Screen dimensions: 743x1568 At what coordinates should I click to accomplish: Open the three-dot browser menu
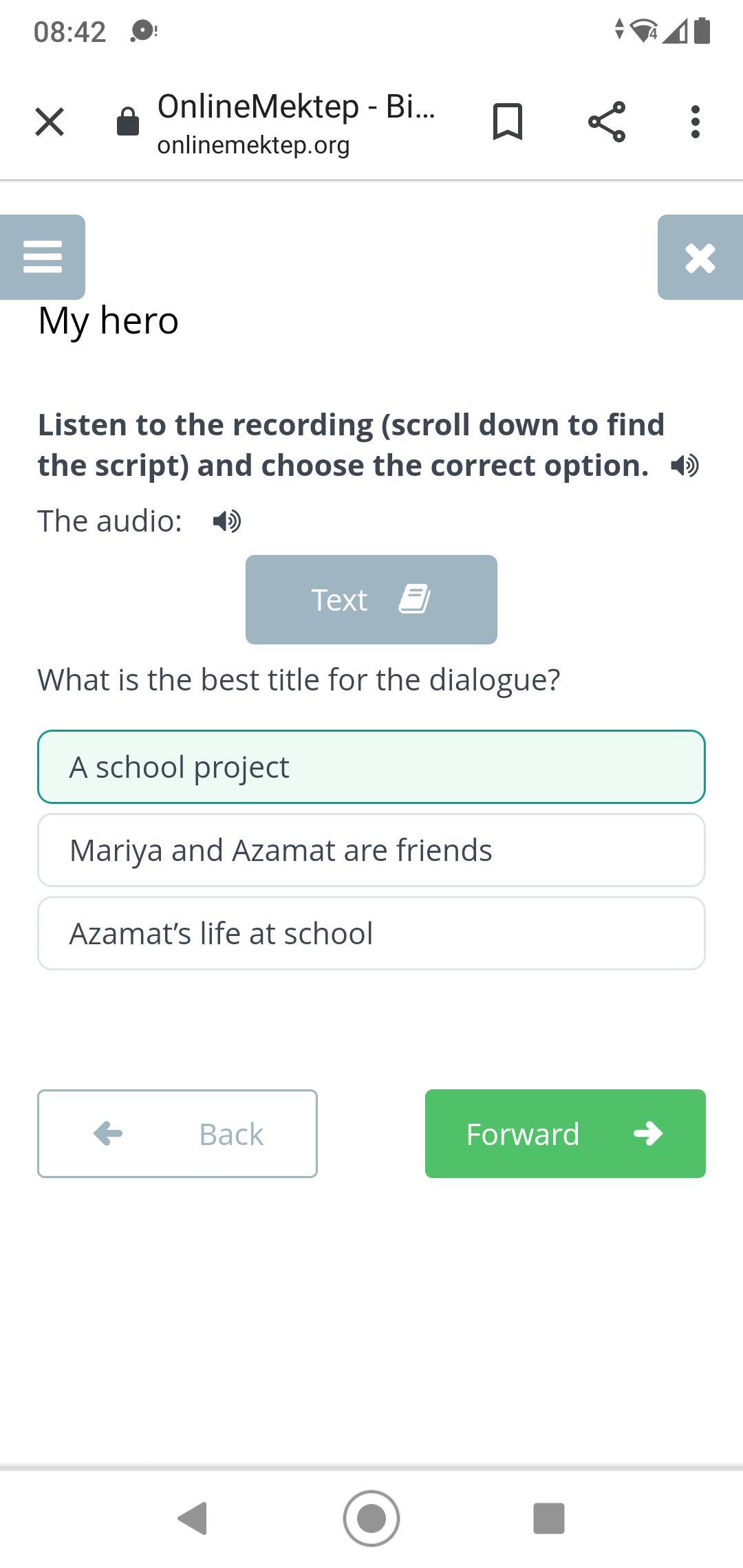695,122
